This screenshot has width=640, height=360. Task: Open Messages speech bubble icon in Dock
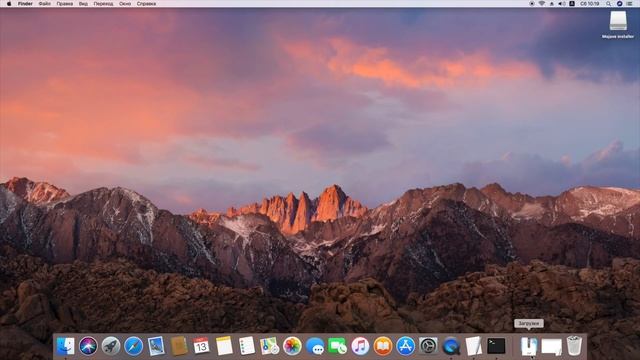315,346
